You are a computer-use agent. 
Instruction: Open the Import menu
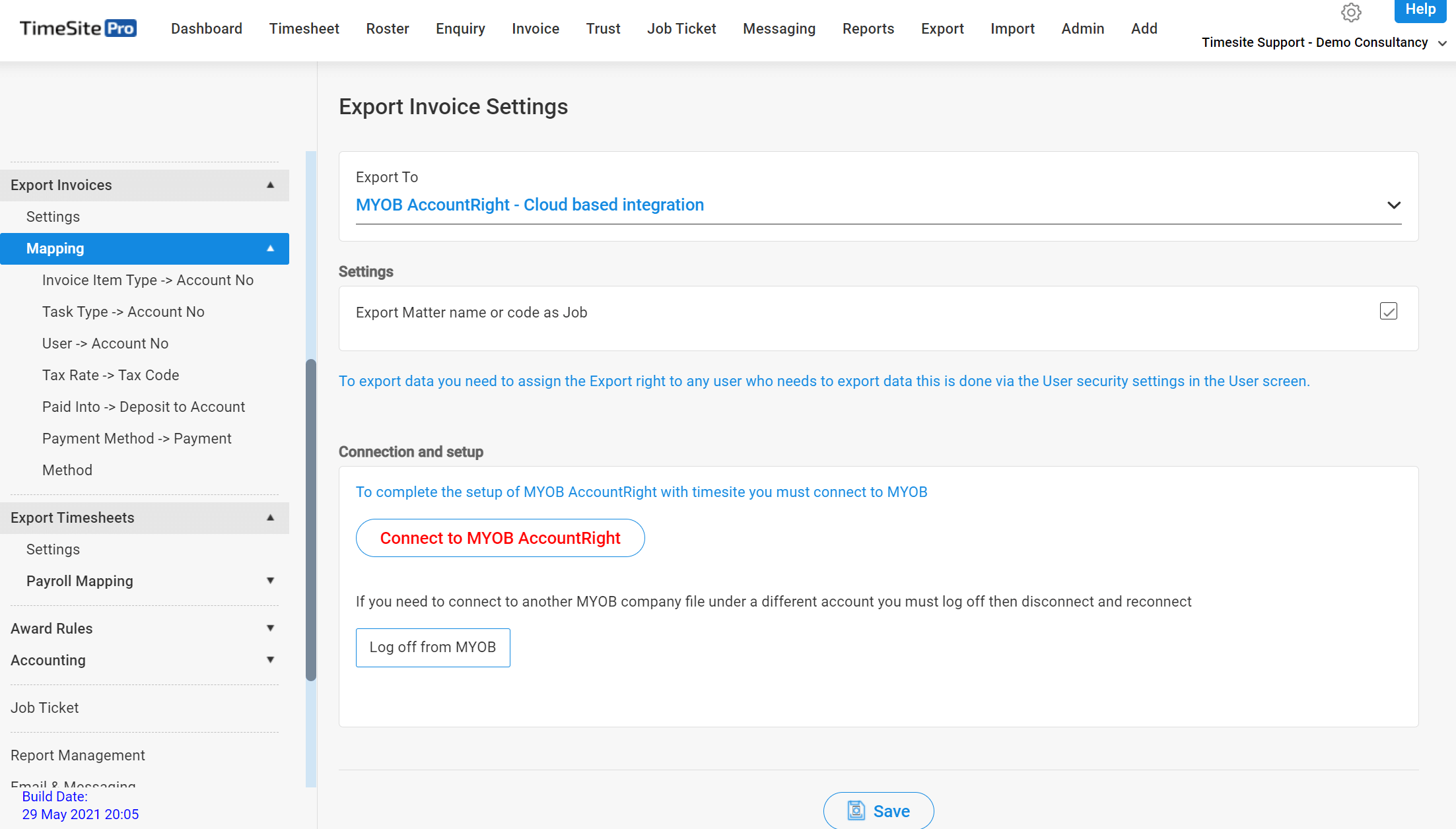point(1012,29)
